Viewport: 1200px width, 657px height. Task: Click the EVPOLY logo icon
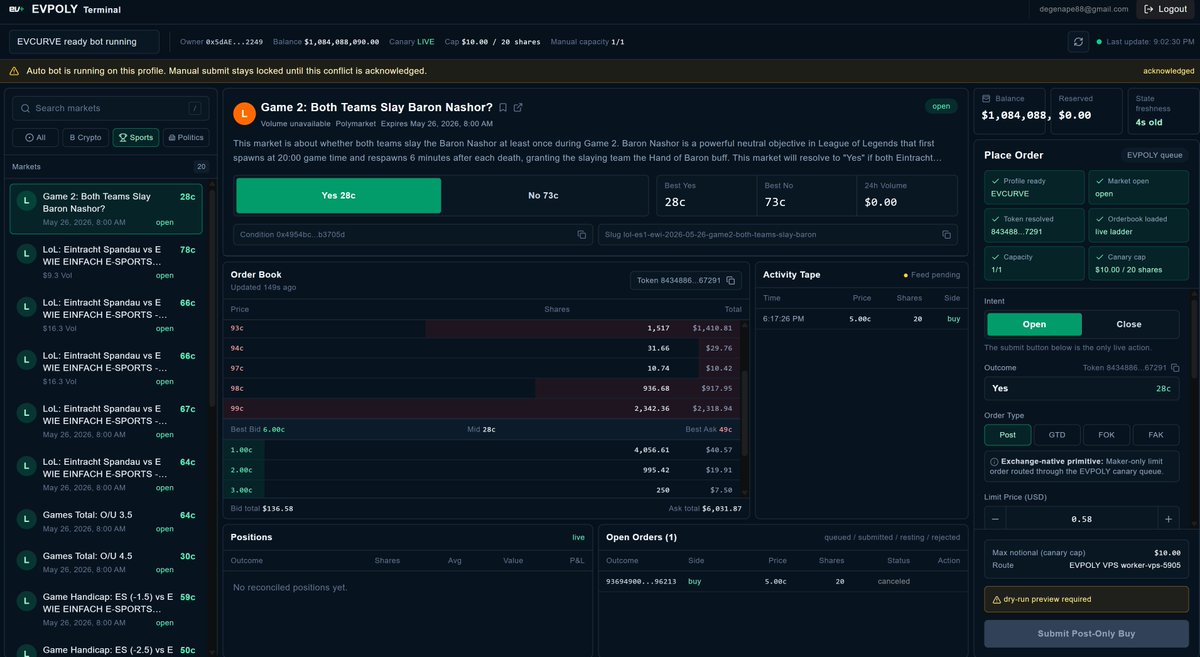(x=16, y=9)
